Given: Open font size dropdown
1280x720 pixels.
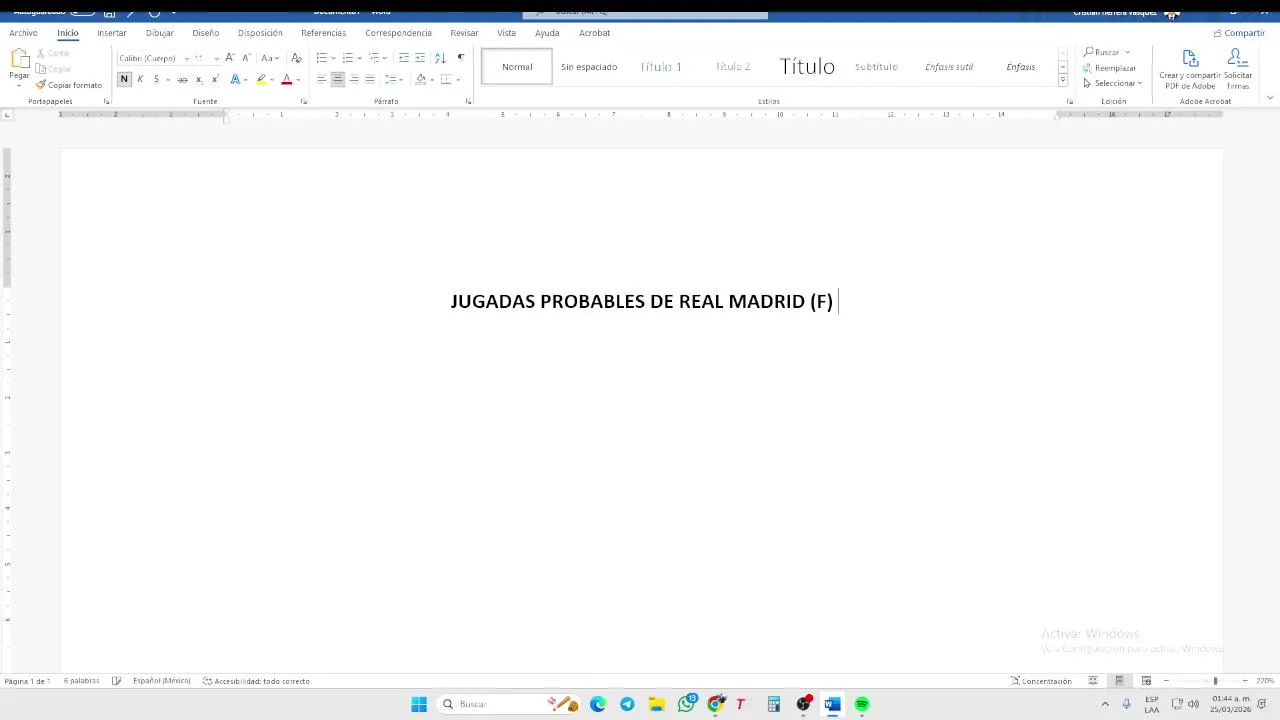Looking at the screenshot, I should (x=215, y=58).
